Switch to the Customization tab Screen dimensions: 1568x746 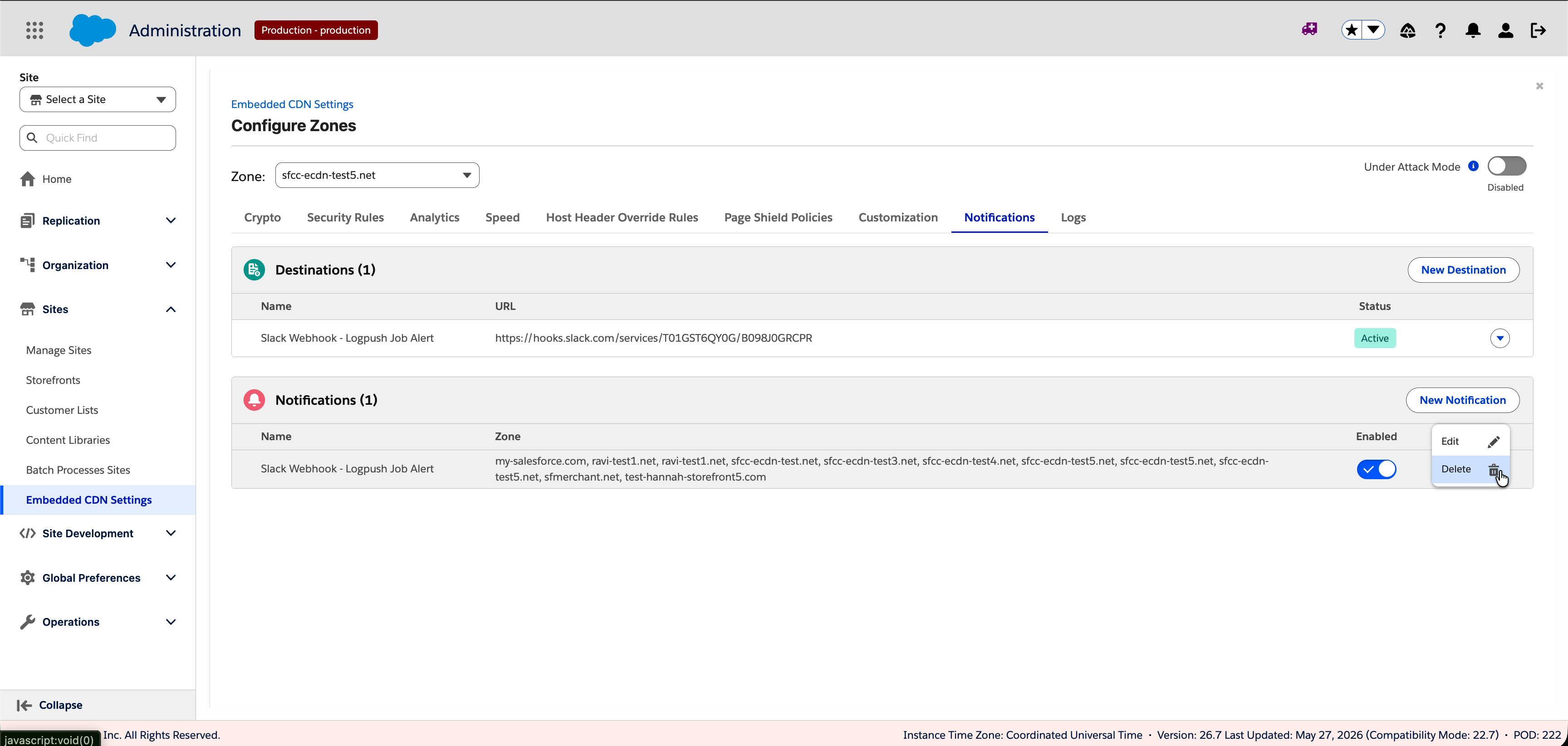[898, 217]
